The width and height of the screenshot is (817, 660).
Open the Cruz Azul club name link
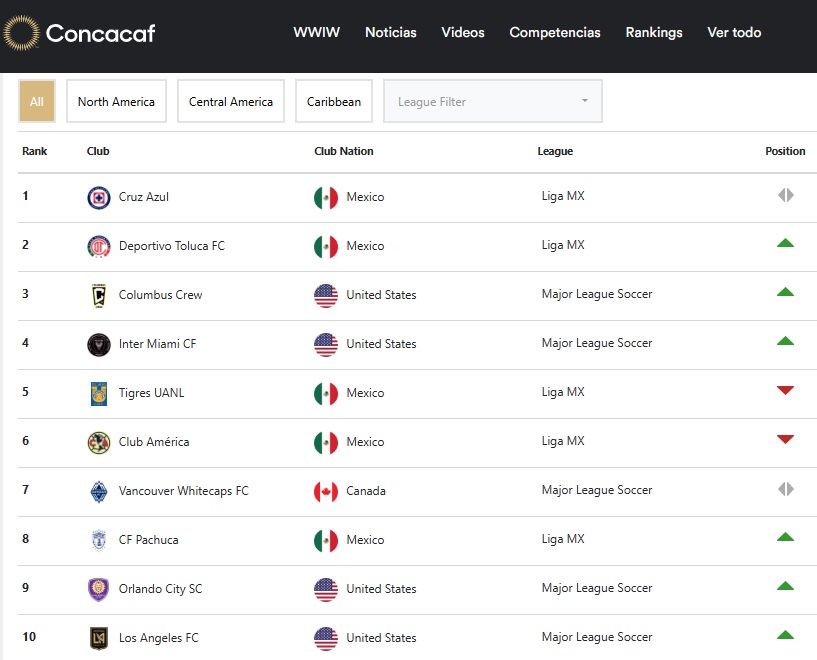[x=144, y=197]
